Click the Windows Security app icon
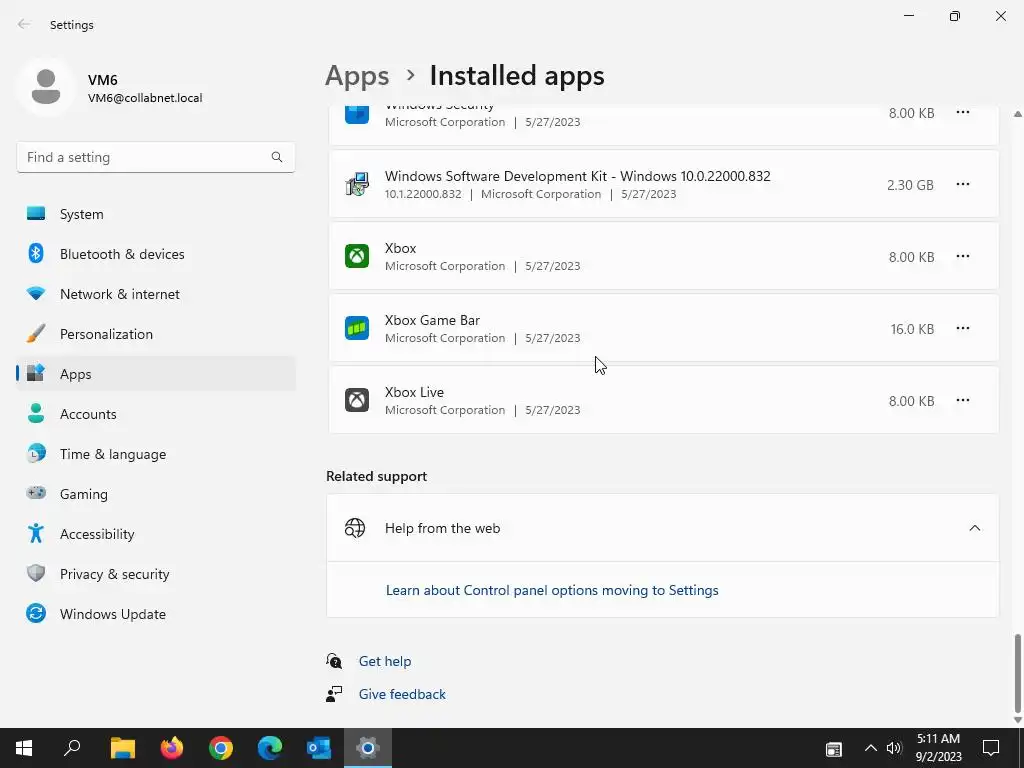This screenshot has width=1024, height=768. pos(357,114)
